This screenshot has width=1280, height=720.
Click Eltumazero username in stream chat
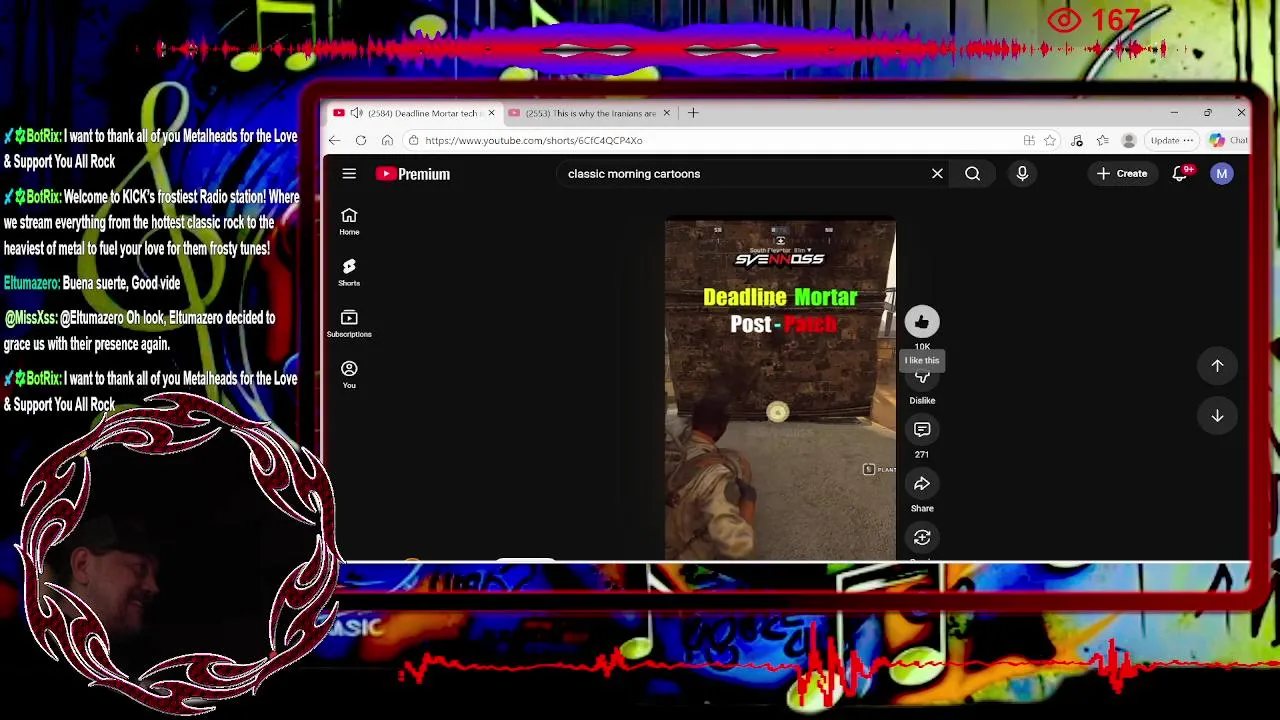(31, 283)
